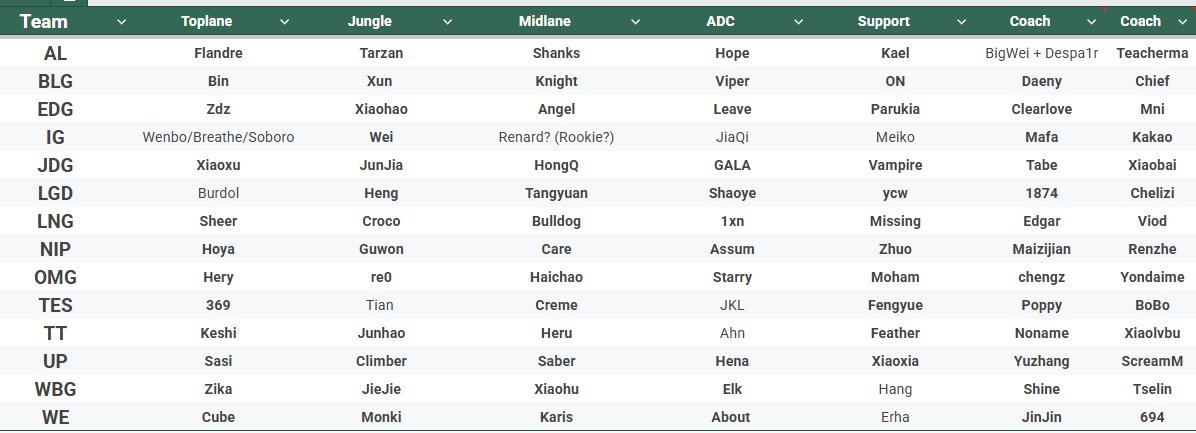Select the Clearlove coach cell

click(1042, 109)
